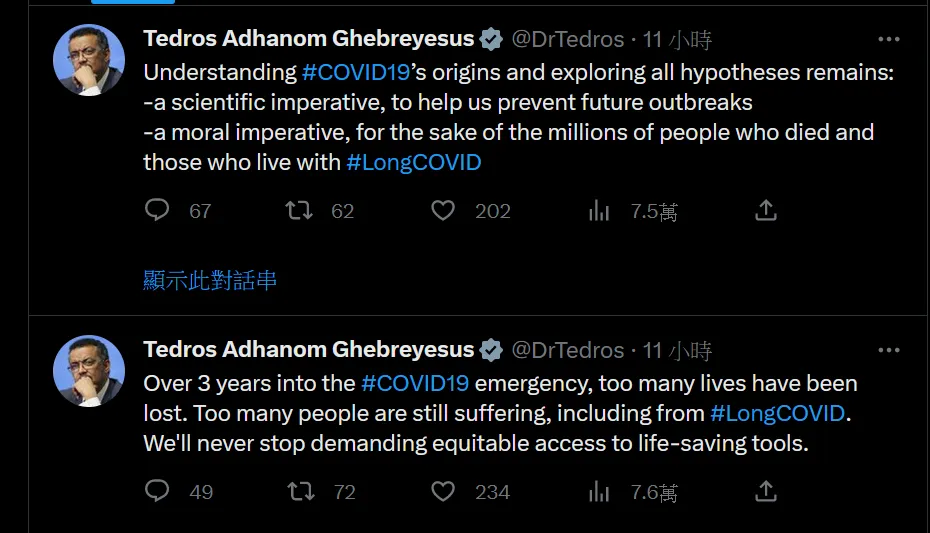Image resolution: width=930 pixels, height=533 pixels.
Task: Click 顯示此對話串 to show the thread
Action: pos(210,281)
